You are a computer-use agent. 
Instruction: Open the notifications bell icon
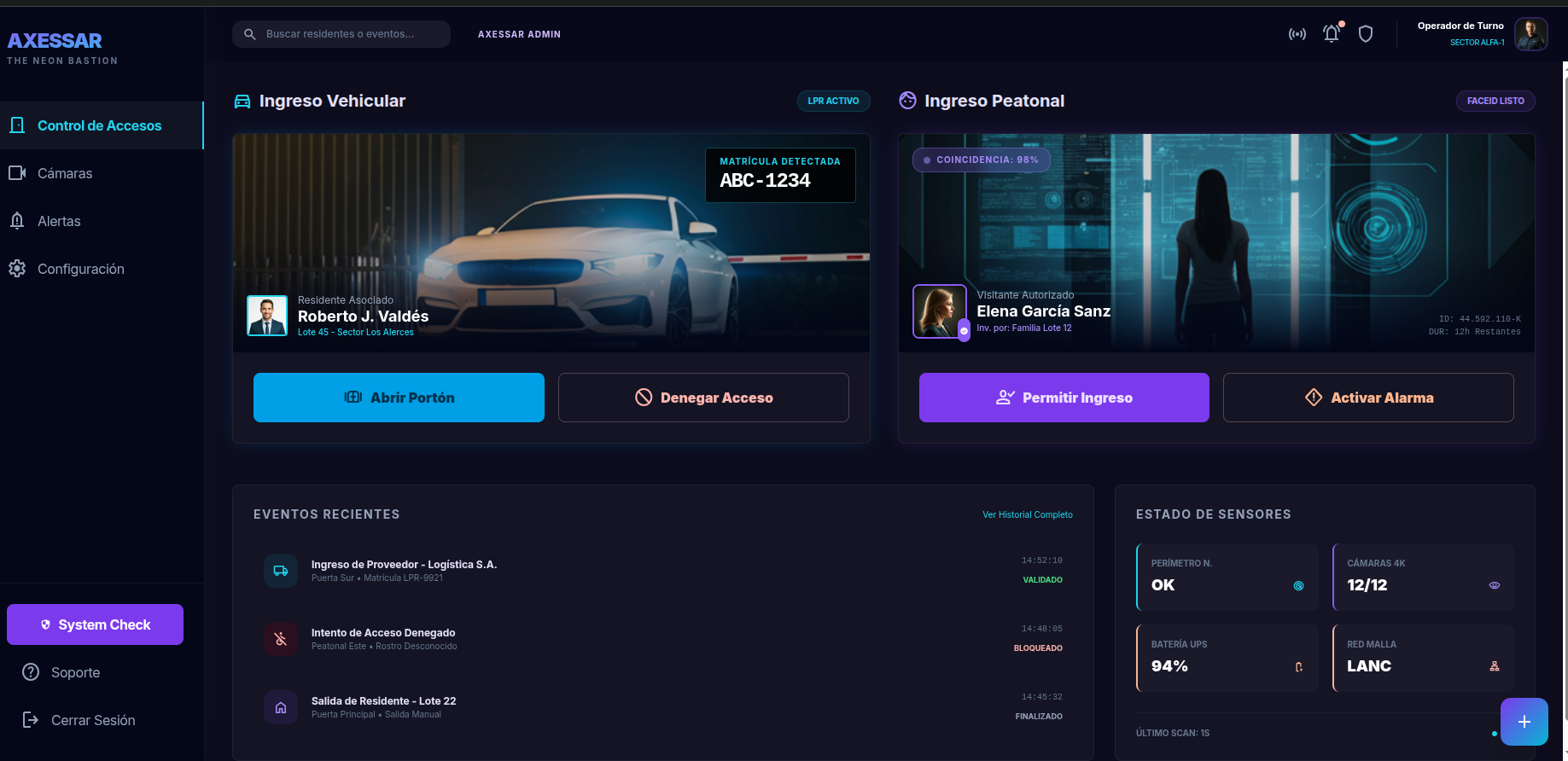point(1331,34)
